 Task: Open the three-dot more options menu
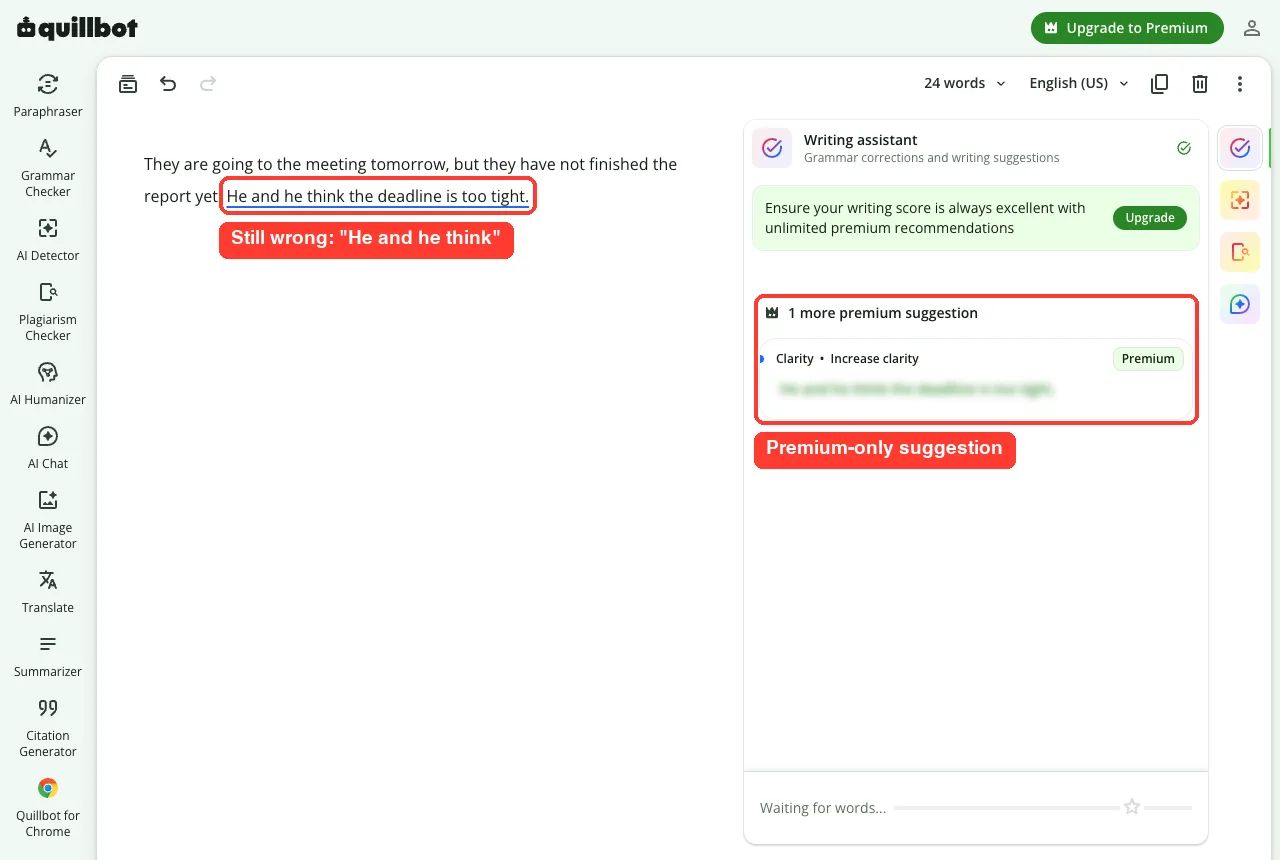coord(1240,84)
